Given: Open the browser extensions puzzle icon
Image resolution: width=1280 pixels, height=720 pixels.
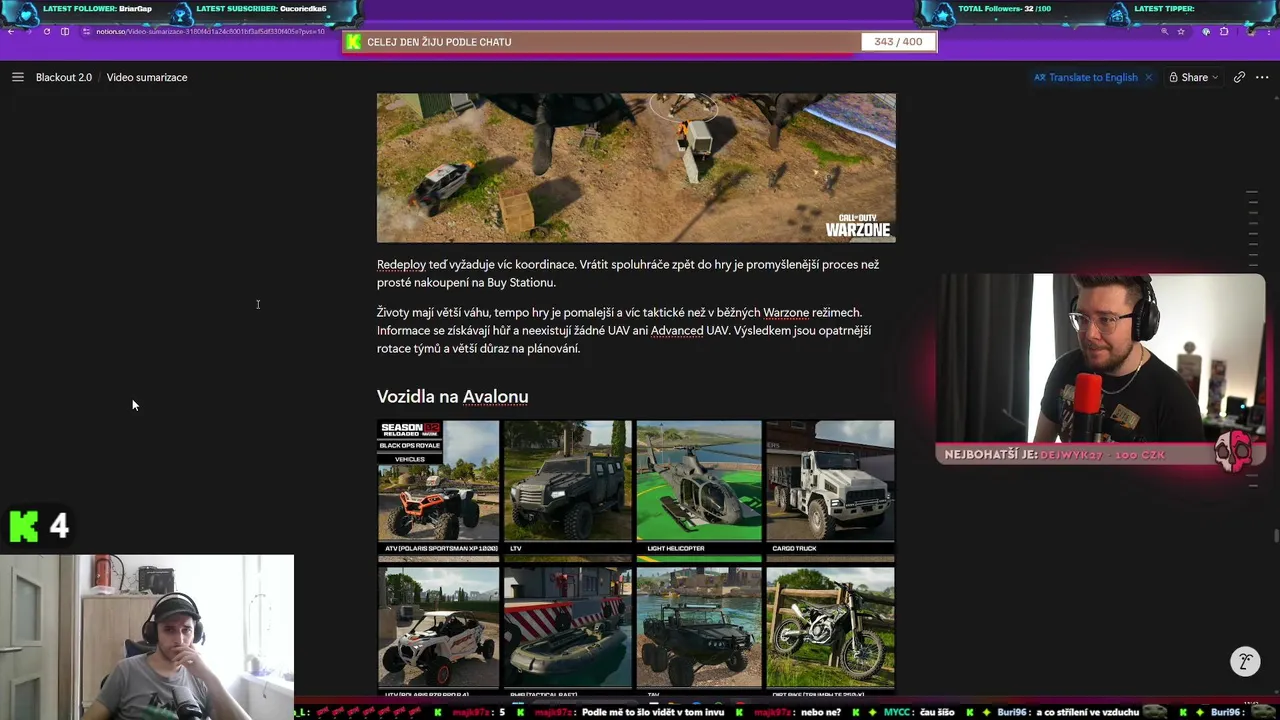Looking at the screenshot, I should point(1224,32).
